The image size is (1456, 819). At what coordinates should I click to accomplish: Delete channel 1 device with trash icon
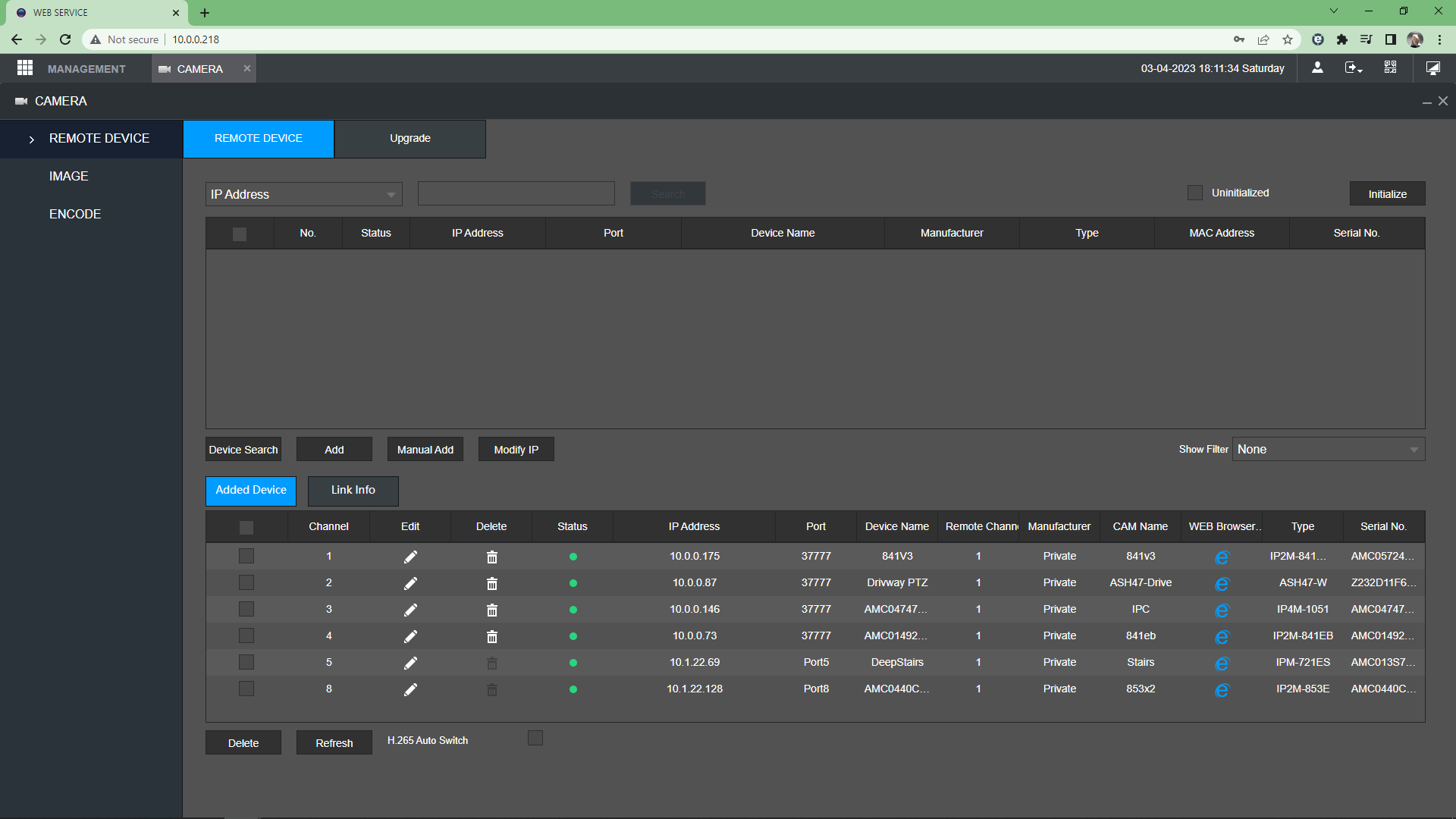point(491,557)
